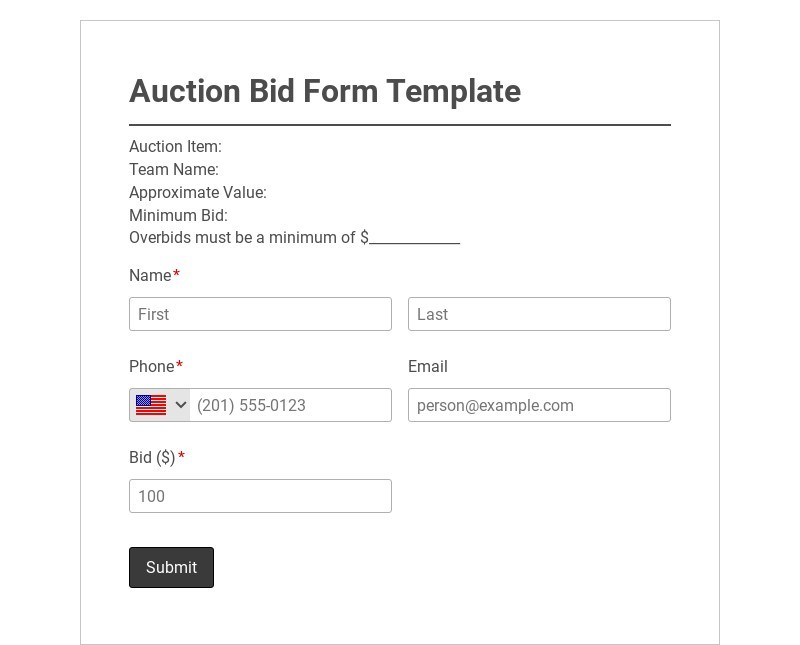Click the Minimum Bid text line
This screenshot has width=800, height=645.
(x=178, y=215)
